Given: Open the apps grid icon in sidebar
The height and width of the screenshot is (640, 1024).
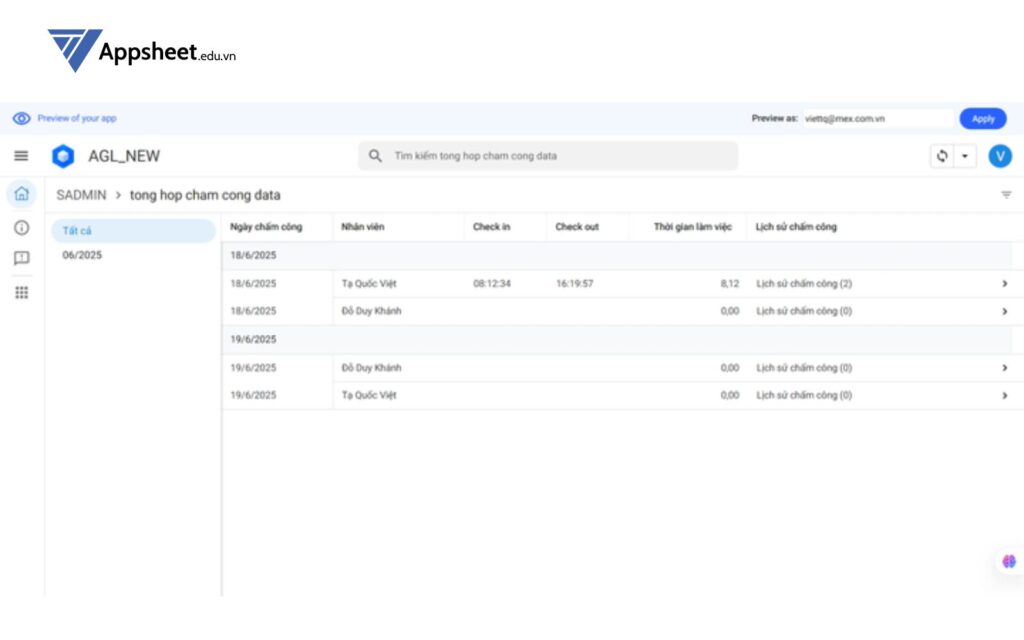Looking at the screenshot, I should click(21, 292).
